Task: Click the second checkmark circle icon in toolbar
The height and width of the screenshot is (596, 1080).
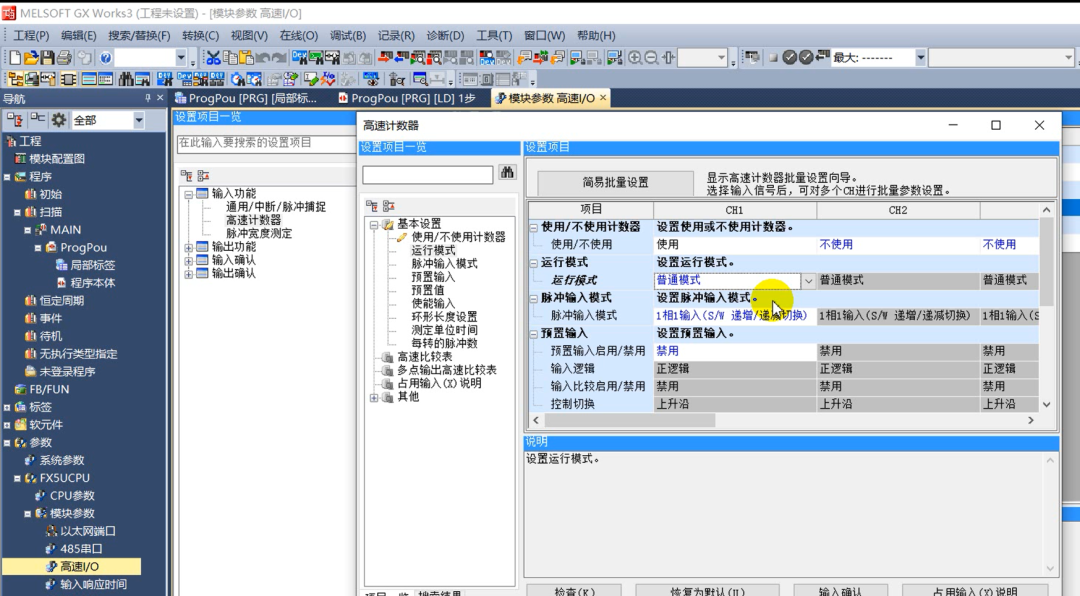Action: pyautogui.click(x=805, y=58)
